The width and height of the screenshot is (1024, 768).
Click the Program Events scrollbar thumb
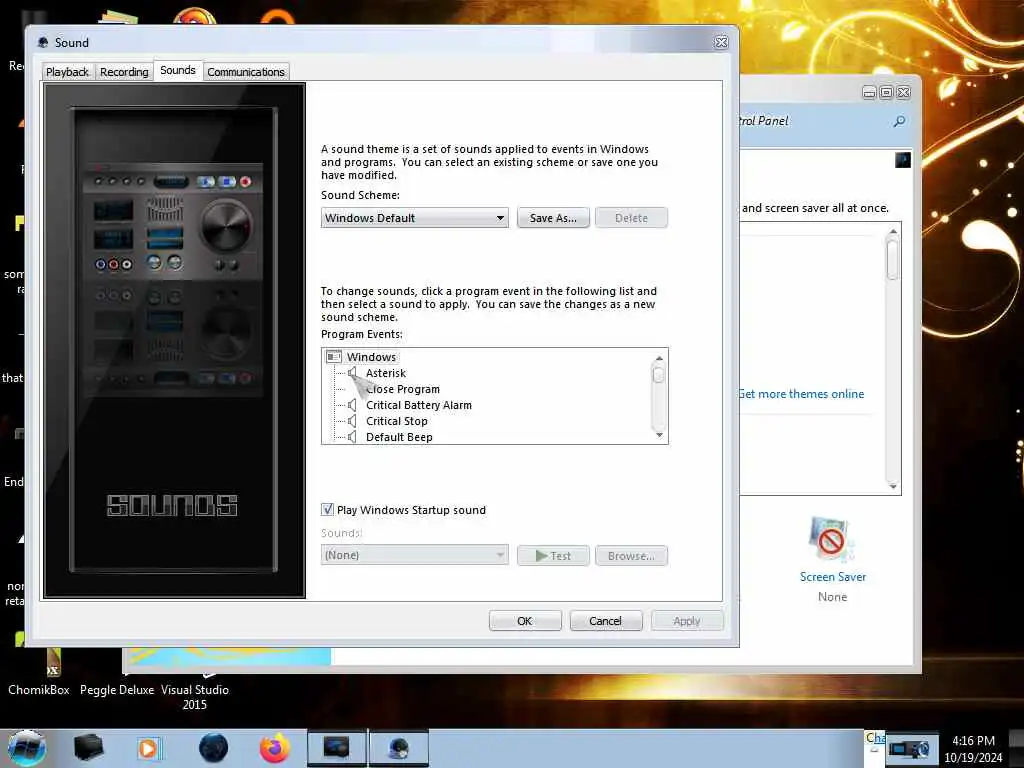[659, 375]
